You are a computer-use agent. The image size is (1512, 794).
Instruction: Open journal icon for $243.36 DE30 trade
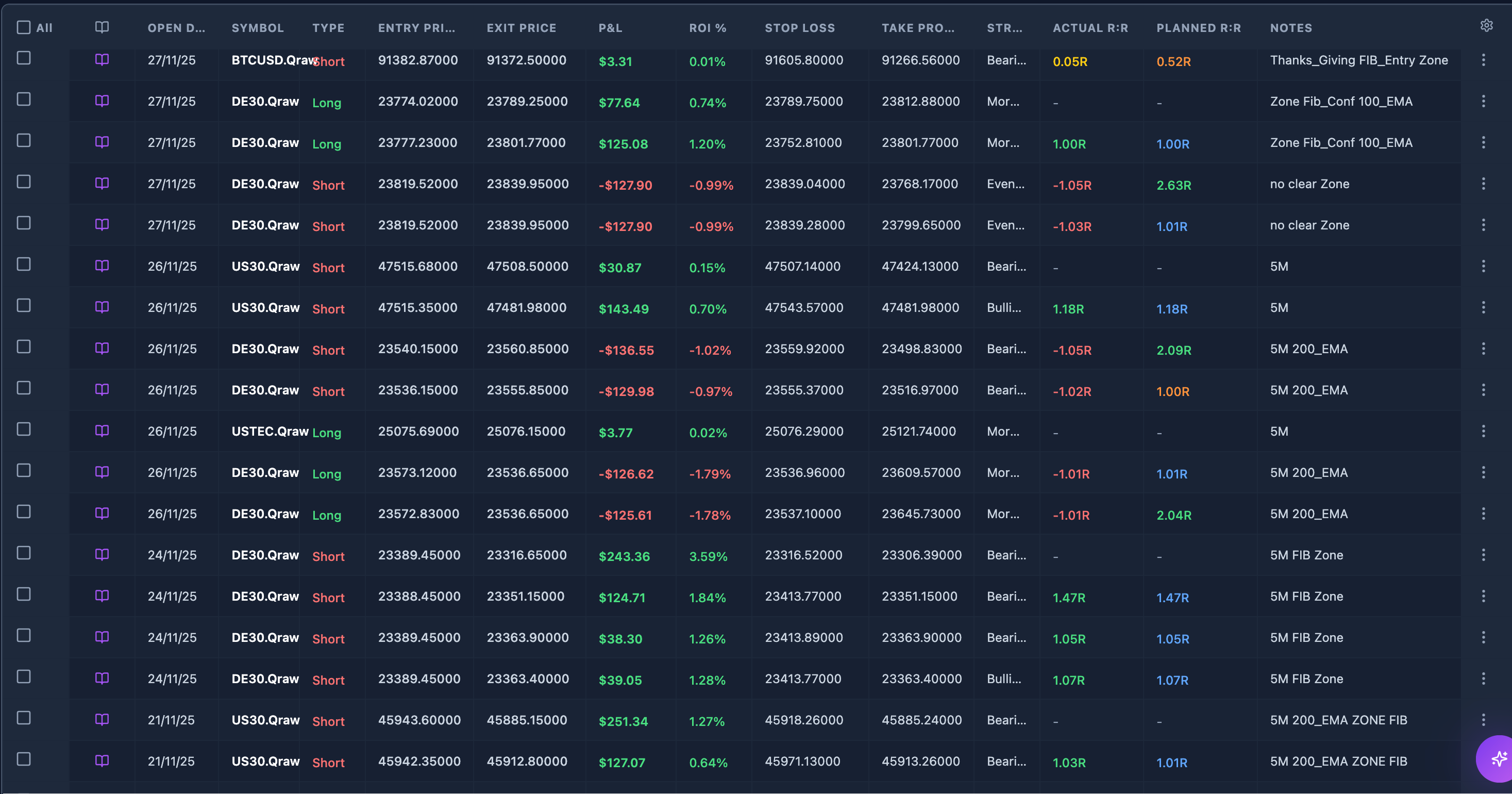[102, 554]
